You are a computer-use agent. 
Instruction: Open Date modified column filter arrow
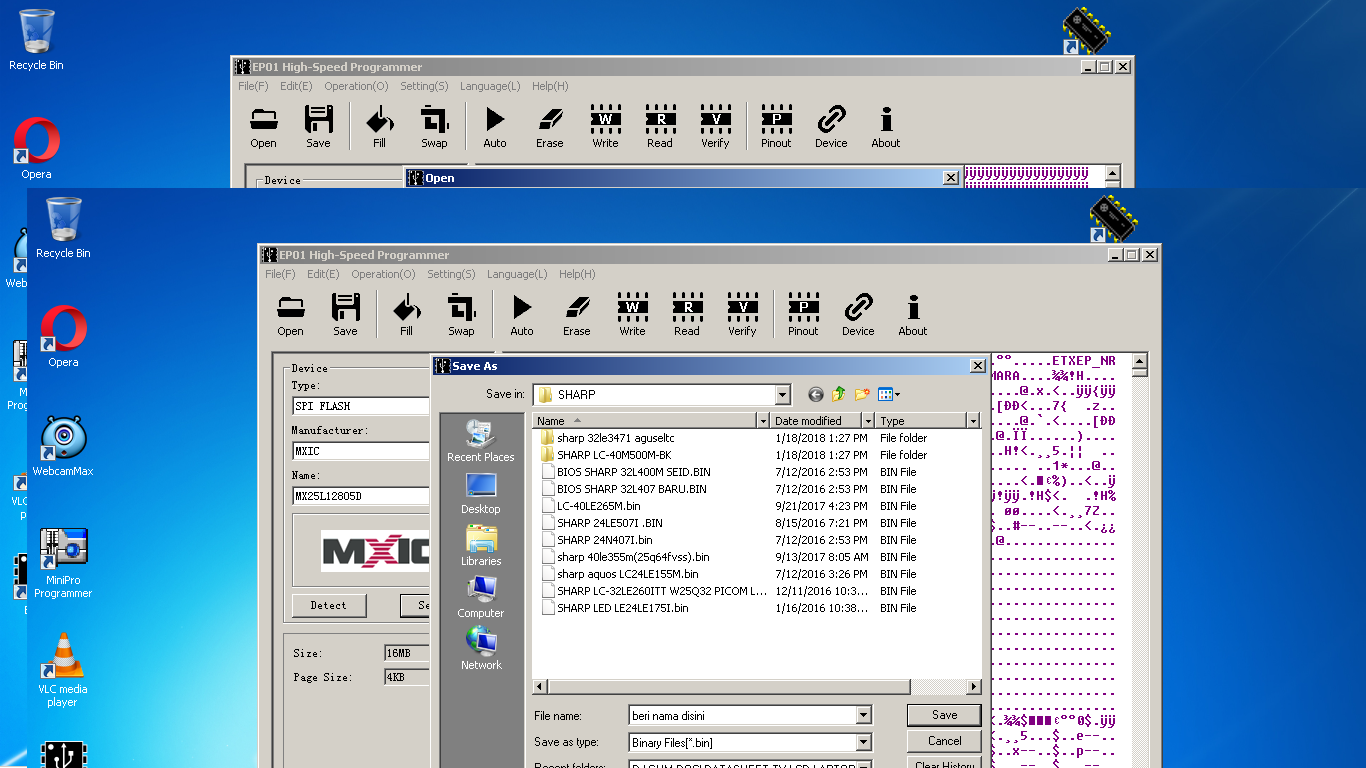pyautogui.click(x=868, y=421)
